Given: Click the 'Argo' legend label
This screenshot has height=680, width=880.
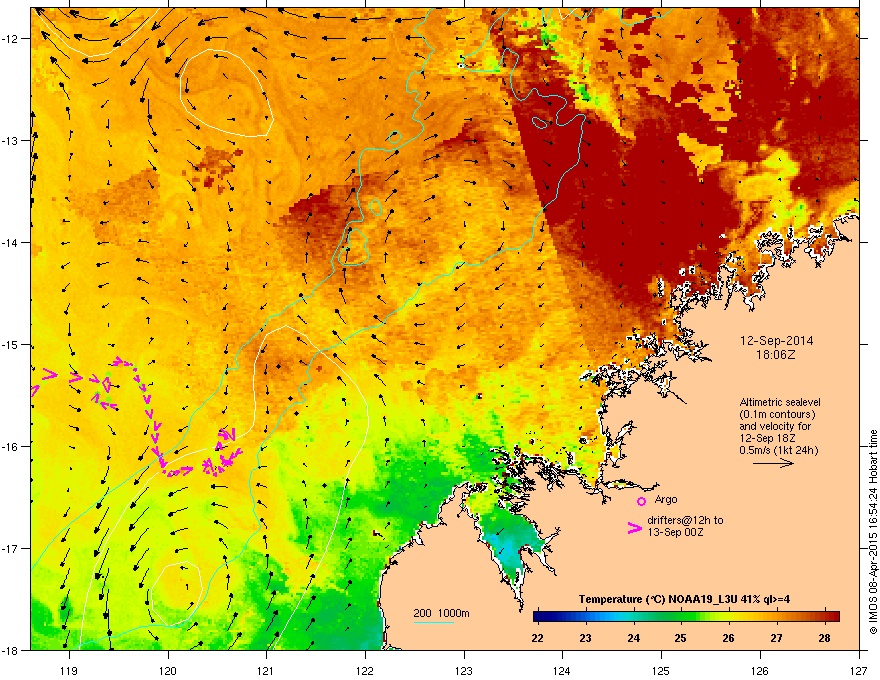Looking at the screenshot, I should [666, 499].
